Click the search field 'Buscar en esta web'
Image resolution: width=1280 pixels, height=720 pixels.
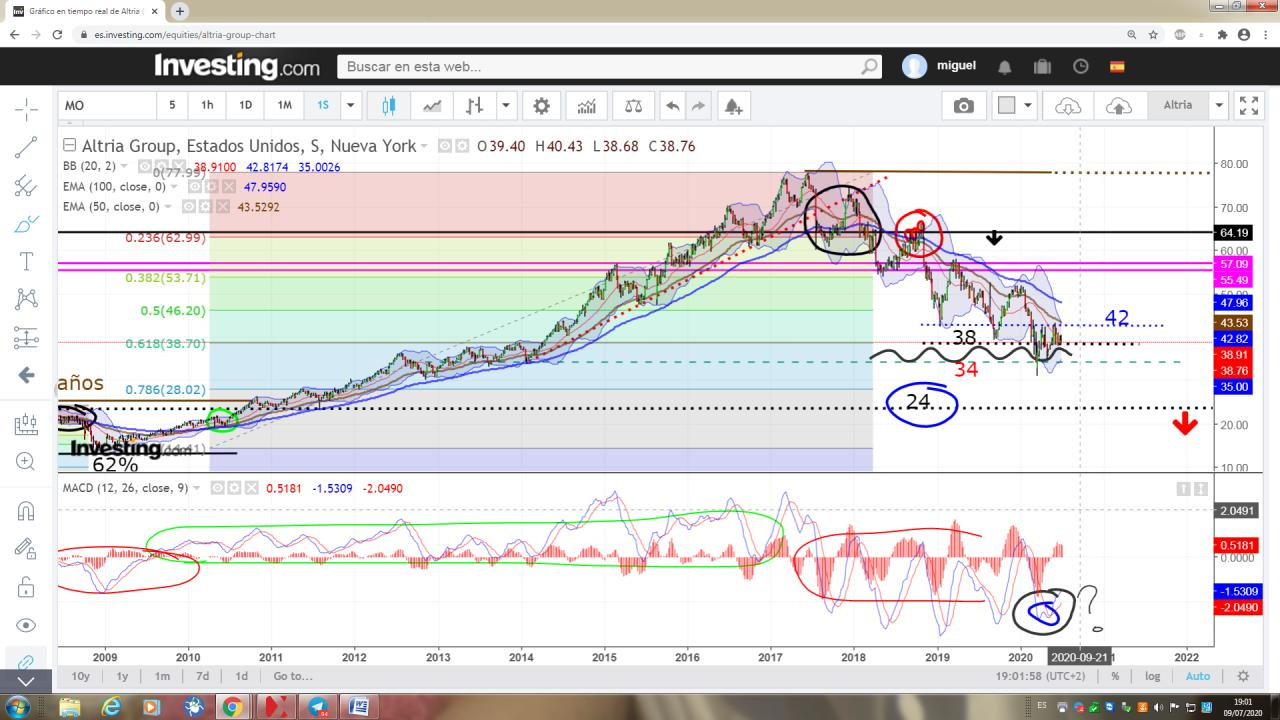[600, 67]
